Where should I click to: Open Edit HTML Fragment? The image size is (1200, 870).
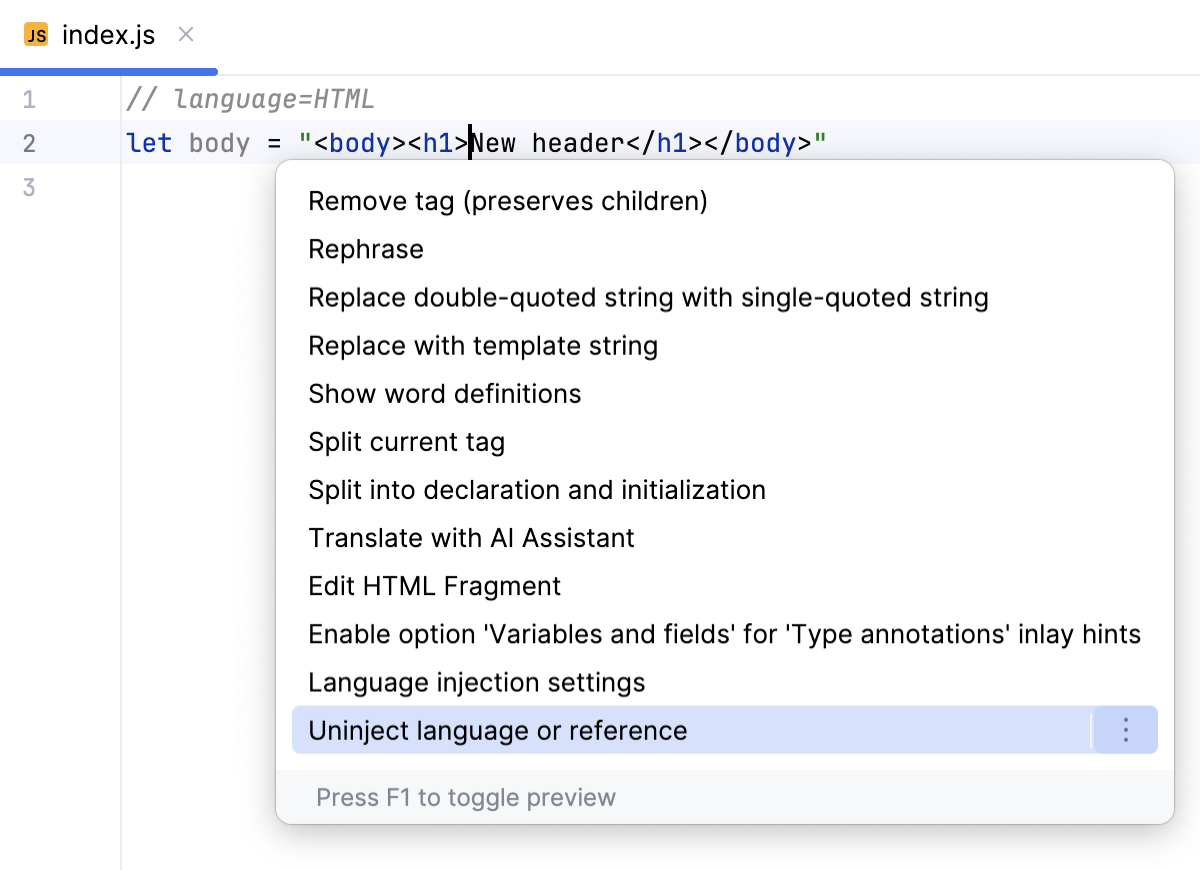(434, 585)
